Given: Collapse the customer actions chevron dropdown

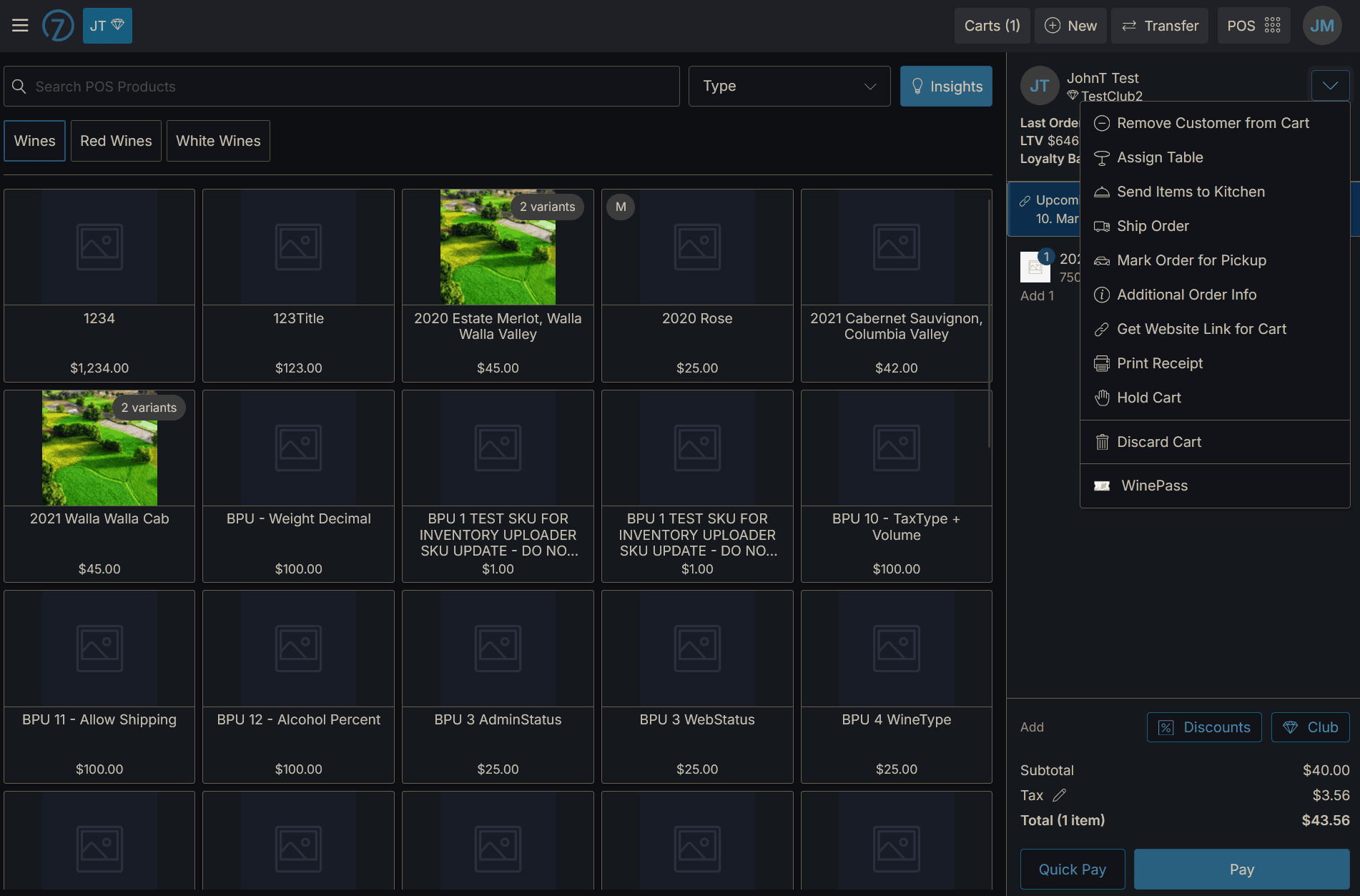Looking at the screenshot, I should 1330,84.
